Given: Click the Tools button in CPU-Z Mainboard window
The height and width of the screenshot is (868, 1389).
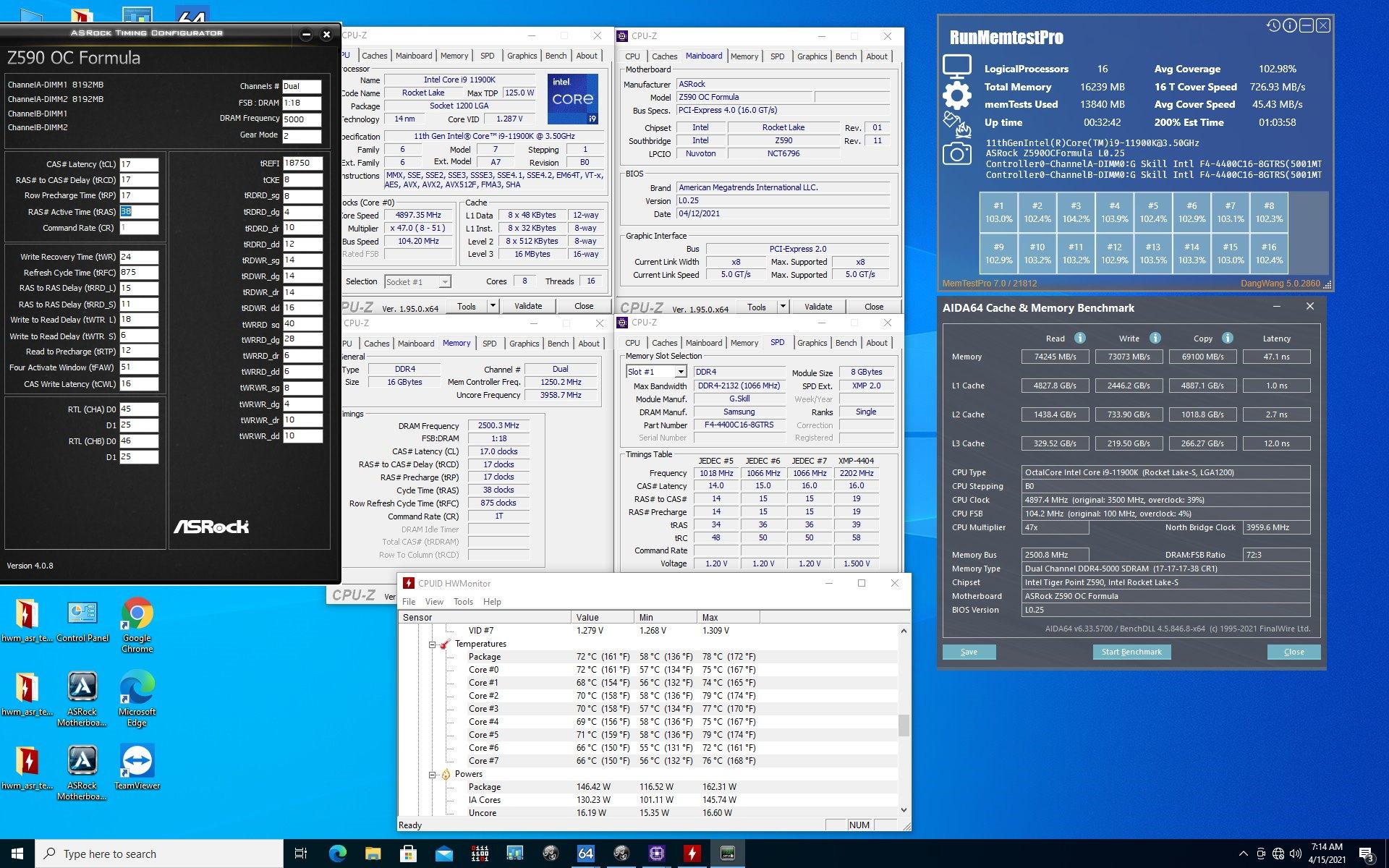Looking at the screenshot, I should click(x=756, y=307).
